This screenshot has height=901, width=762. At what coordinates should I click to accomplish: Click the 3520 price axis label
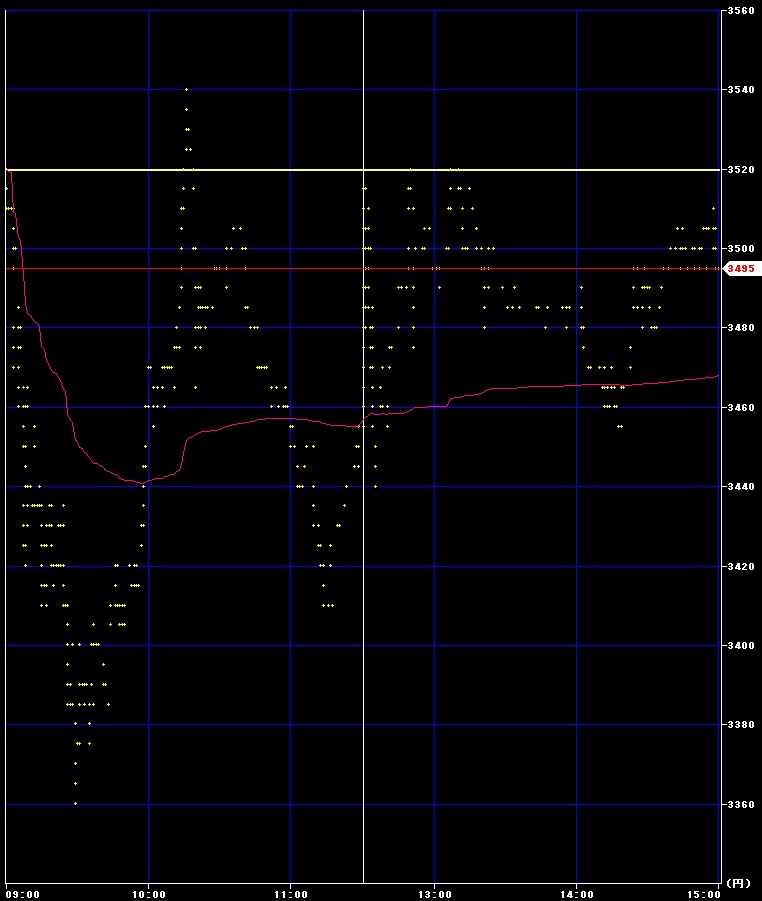pyautogui.click(x=741, y=170)
